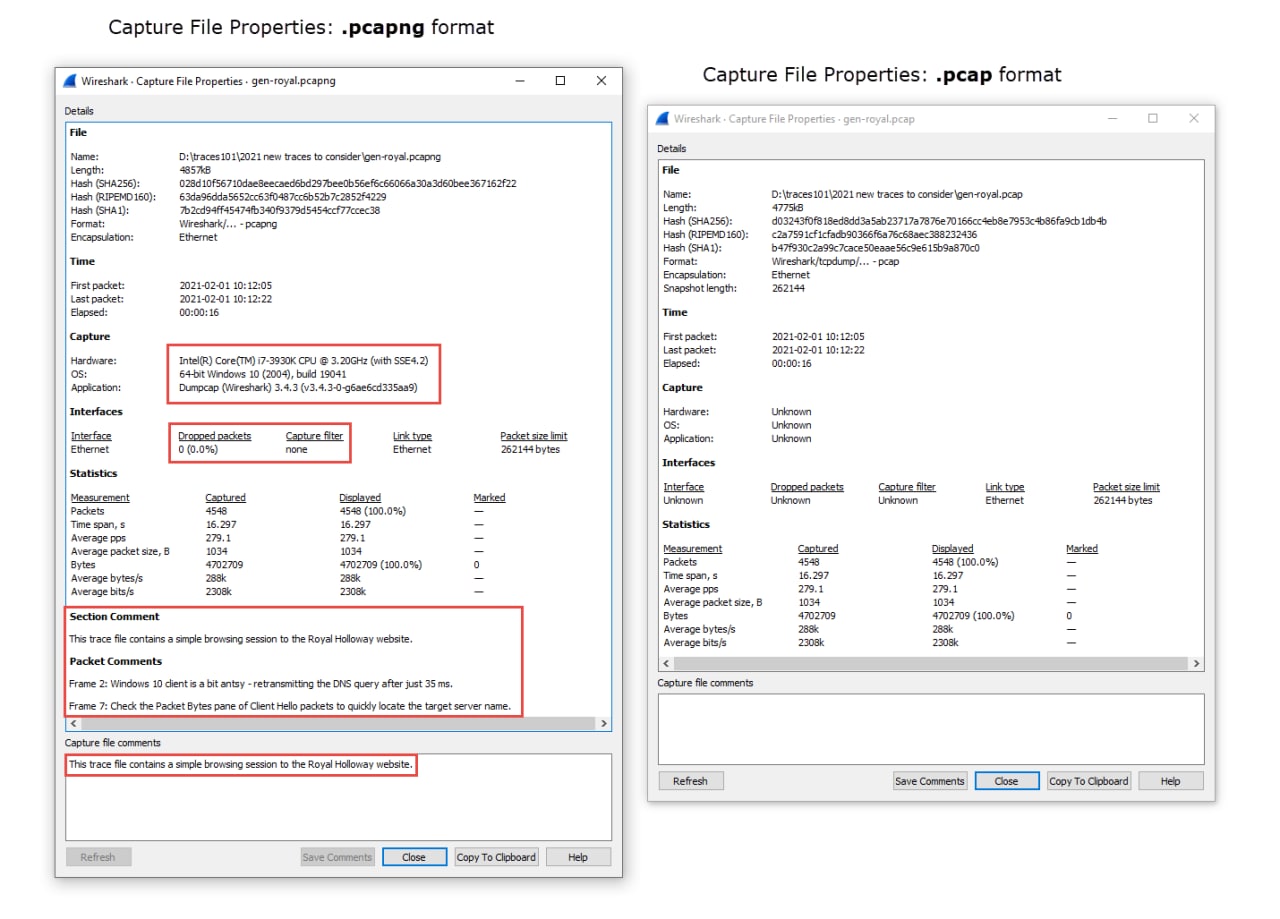Click horizontal scrollbar in pcap details pane
The width and height of the screenshot is (1280, 919).
point(931,663)
